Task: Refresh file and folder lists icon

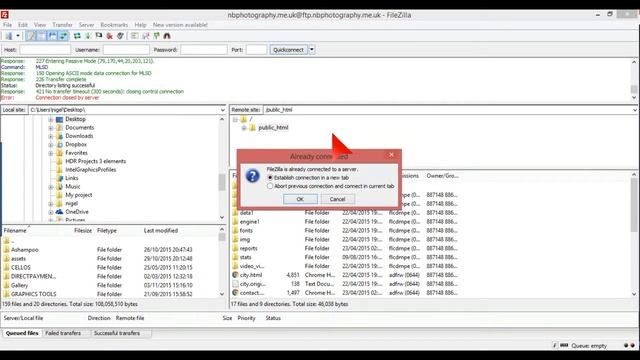Action: pyautogui.click(x=77, y=36)
